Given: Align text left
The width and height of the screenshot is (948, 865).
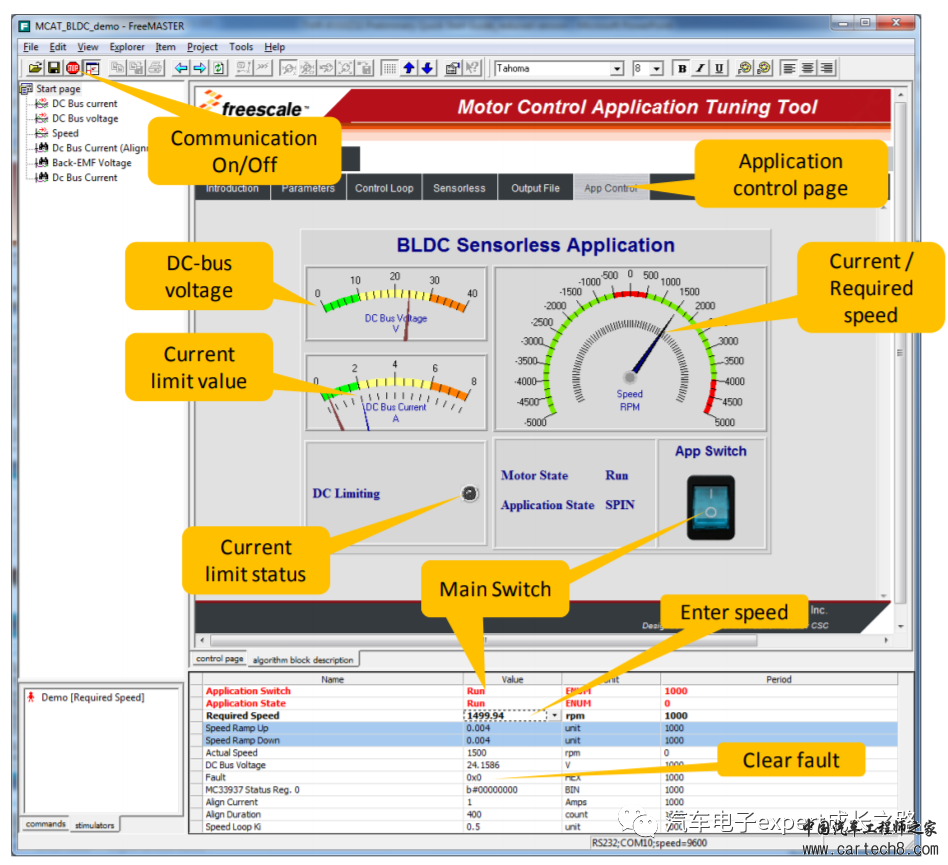Looking at the screenshot, I should (789, 68).
